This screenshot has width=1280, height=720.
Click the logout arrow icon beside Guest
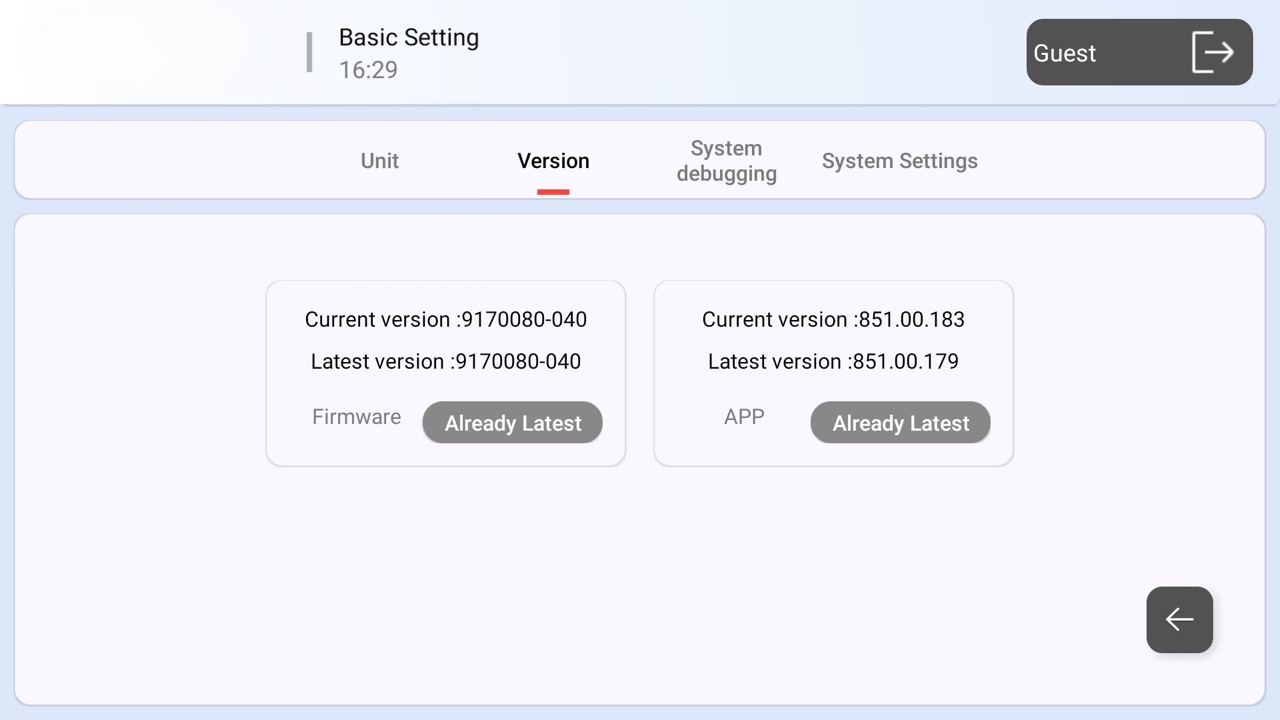click(x=1213, y=52)
